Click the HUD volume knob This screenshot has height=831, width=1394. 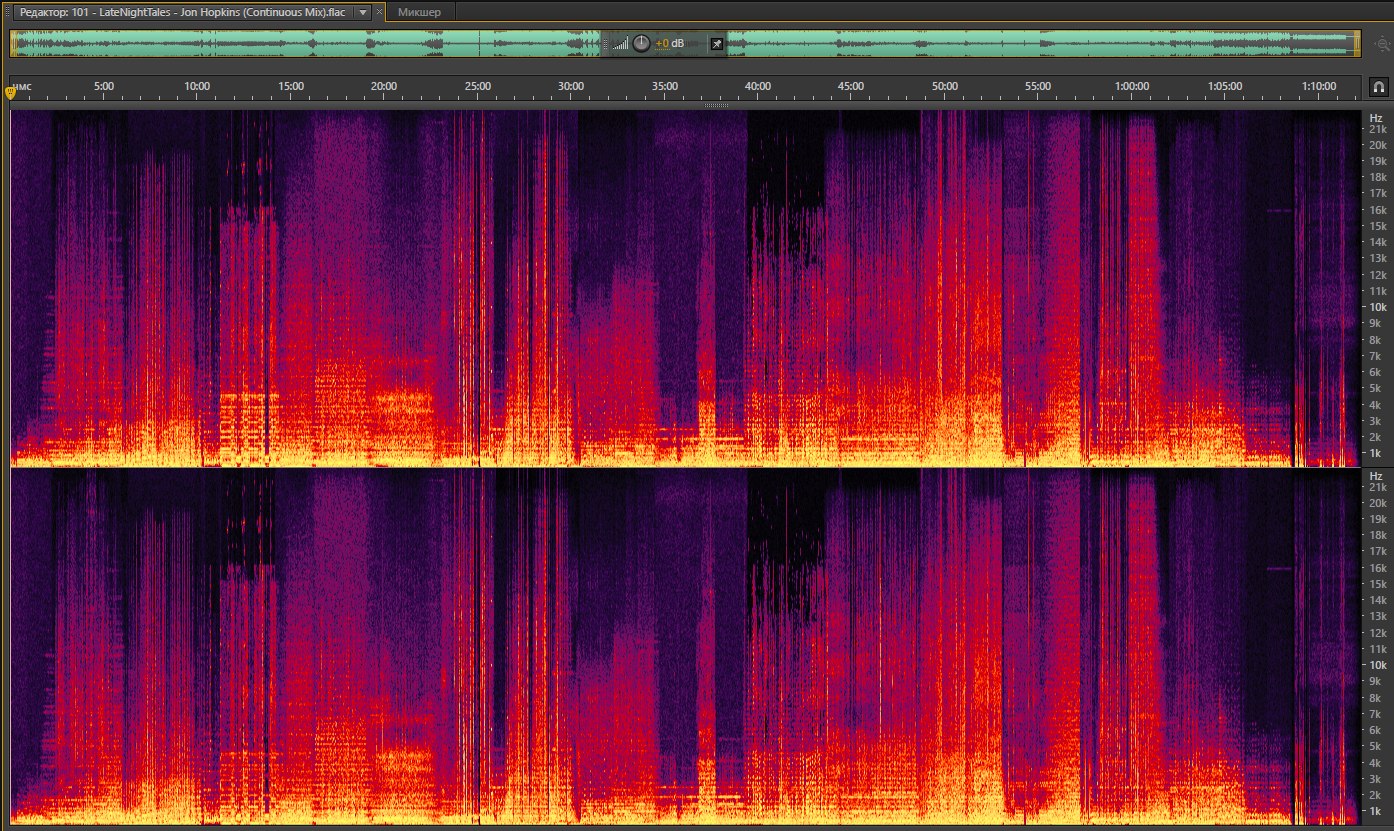[641, 43]
